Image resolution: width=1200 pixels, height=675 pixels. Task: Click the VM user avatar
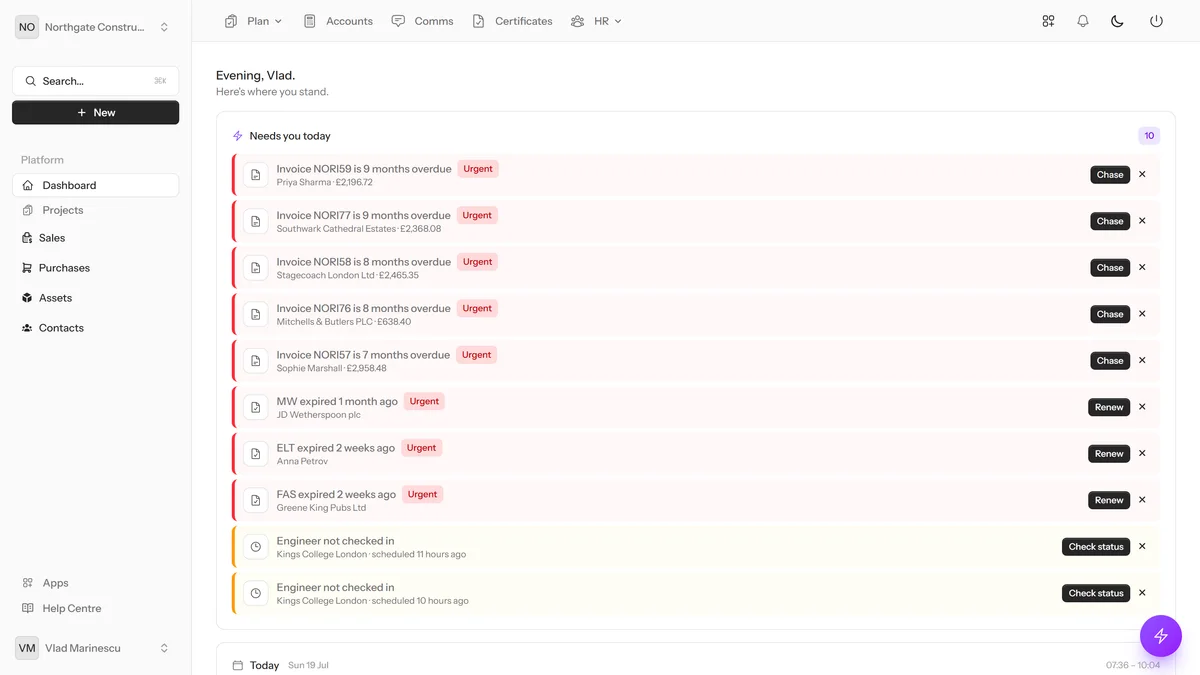[27, 648]
